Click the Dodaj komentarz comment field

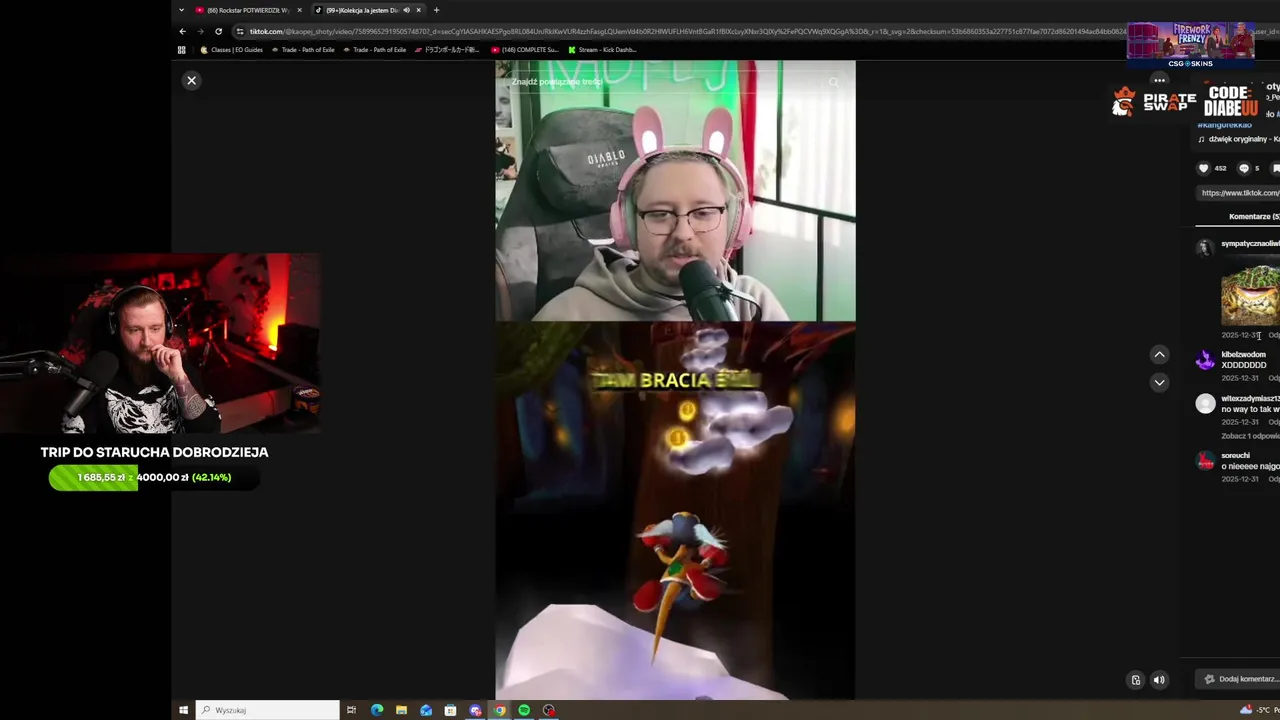click(x=1240, y=679)
